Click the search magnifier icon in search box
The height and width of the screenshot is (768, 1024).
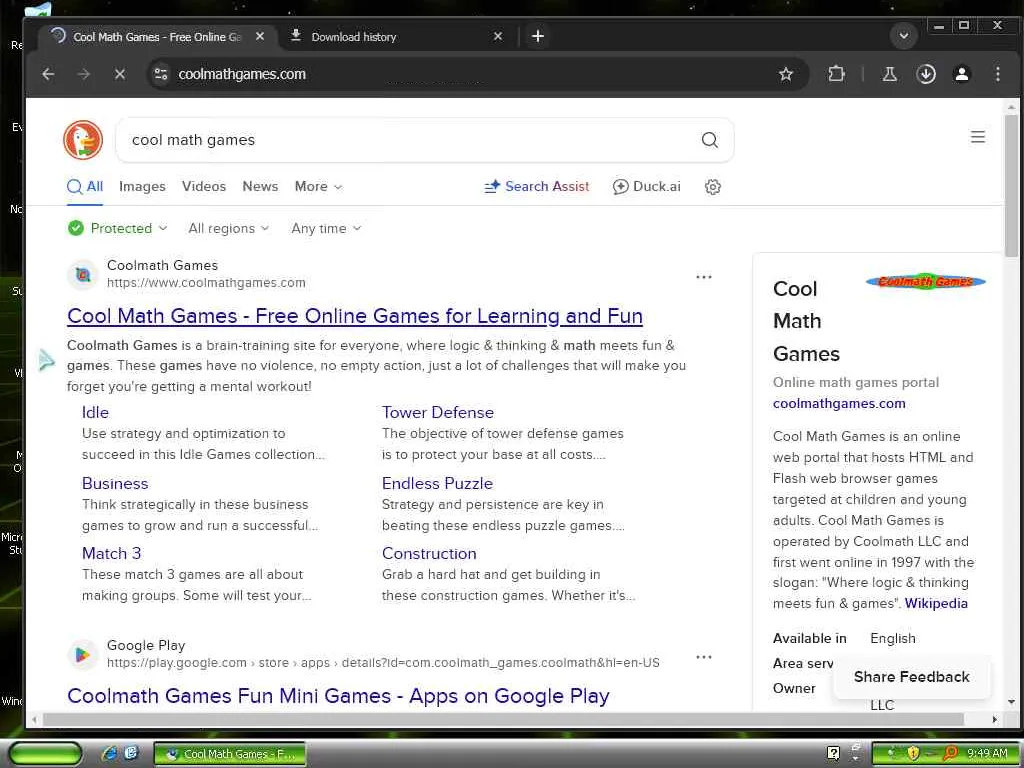click(709, 140)
